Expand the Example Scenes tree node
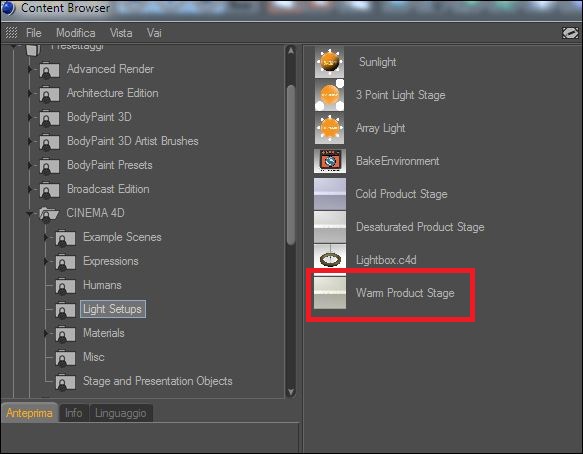 click(46, 237)
